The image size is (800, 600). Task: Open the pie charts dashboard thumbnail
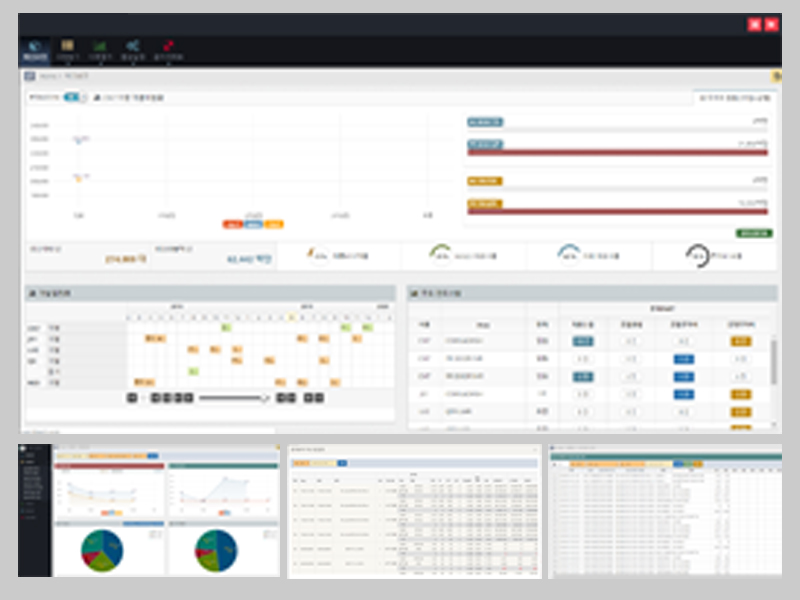pyautogui.click(x=150, y=511)
